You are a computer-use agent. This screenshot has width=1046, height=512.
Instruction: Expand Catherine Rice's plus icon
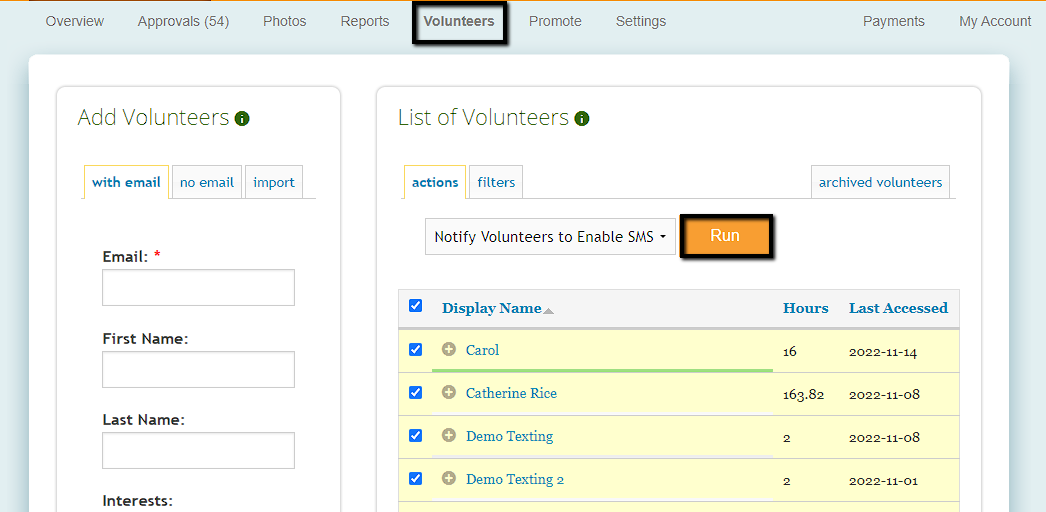point(449,393)
